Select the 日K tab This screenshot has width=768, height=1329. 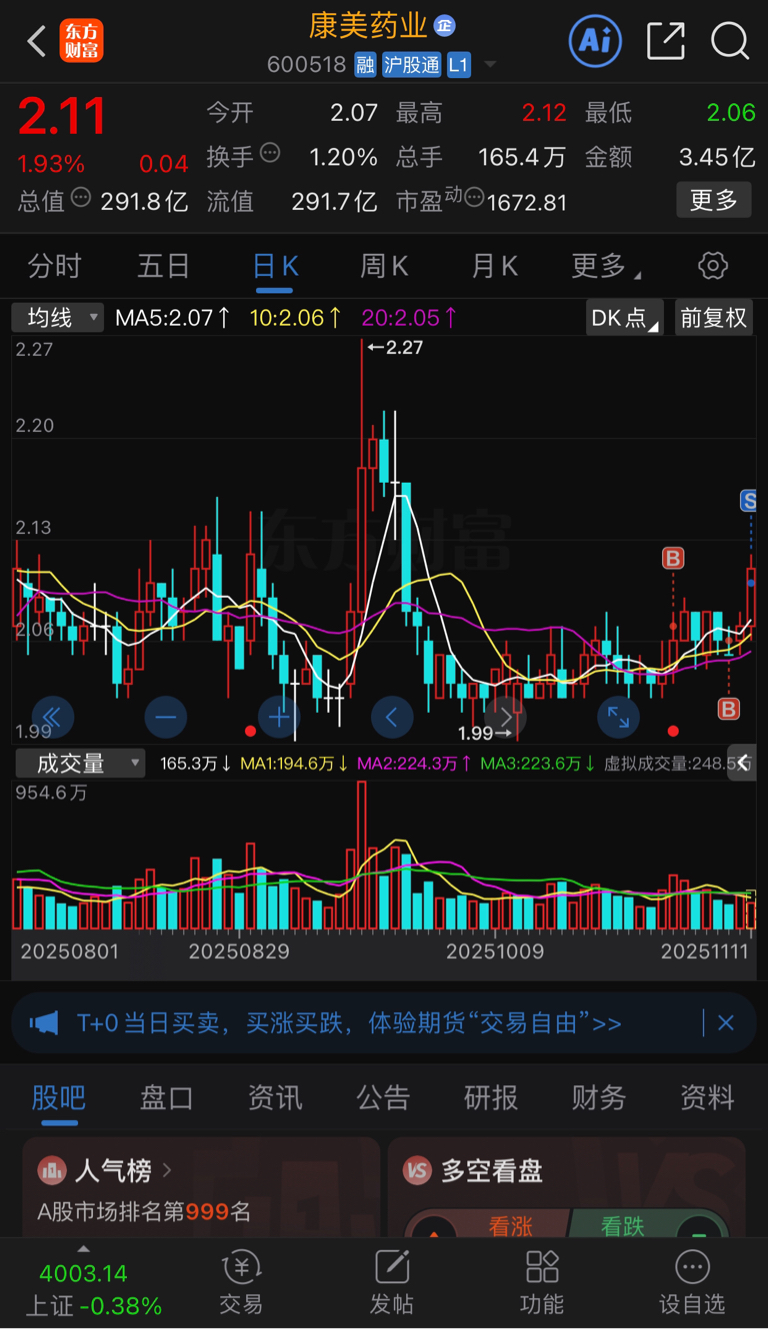point(276,266)
